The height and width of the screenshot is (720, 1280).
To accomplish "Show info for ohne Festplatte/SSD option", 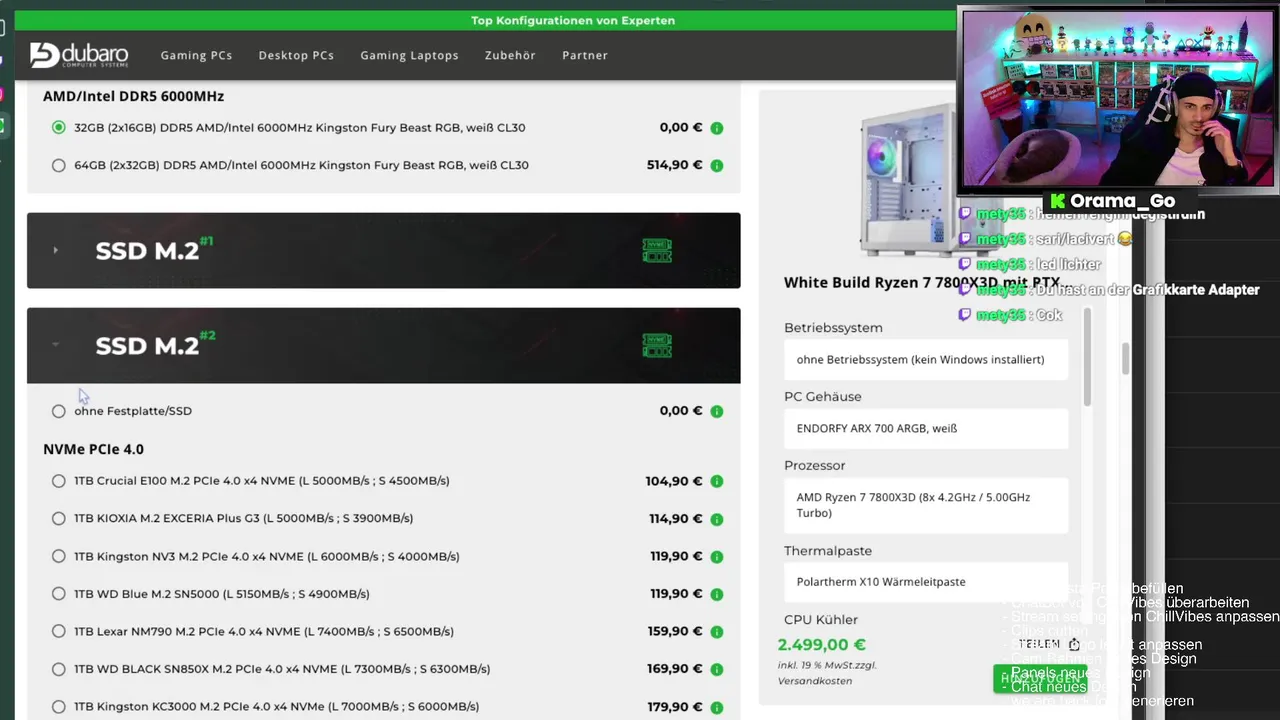I will pos(717,411).
